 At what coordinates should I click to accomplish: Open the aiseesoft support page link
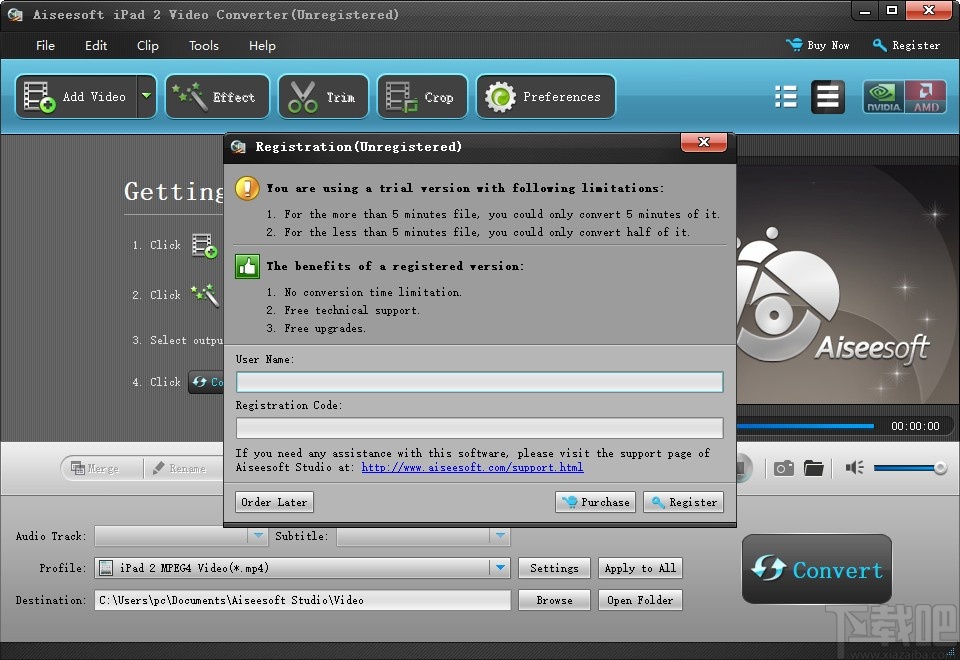coord(472,467)
